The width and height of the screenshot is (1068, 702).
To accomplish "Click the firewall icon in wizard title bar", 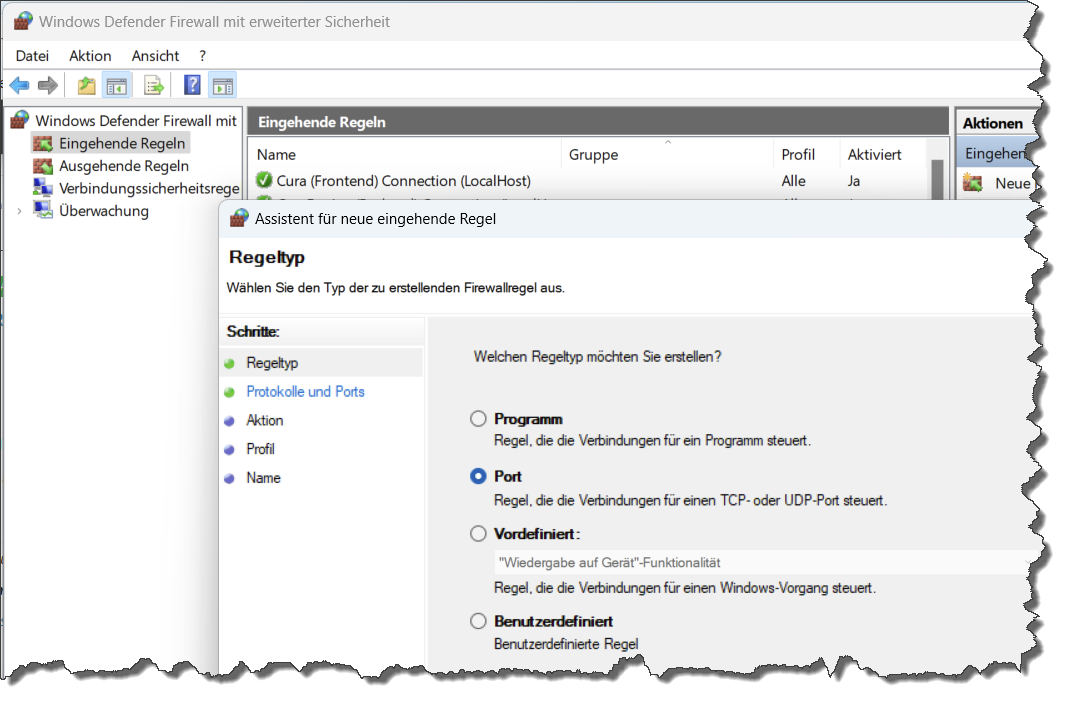I will point(239,218).
